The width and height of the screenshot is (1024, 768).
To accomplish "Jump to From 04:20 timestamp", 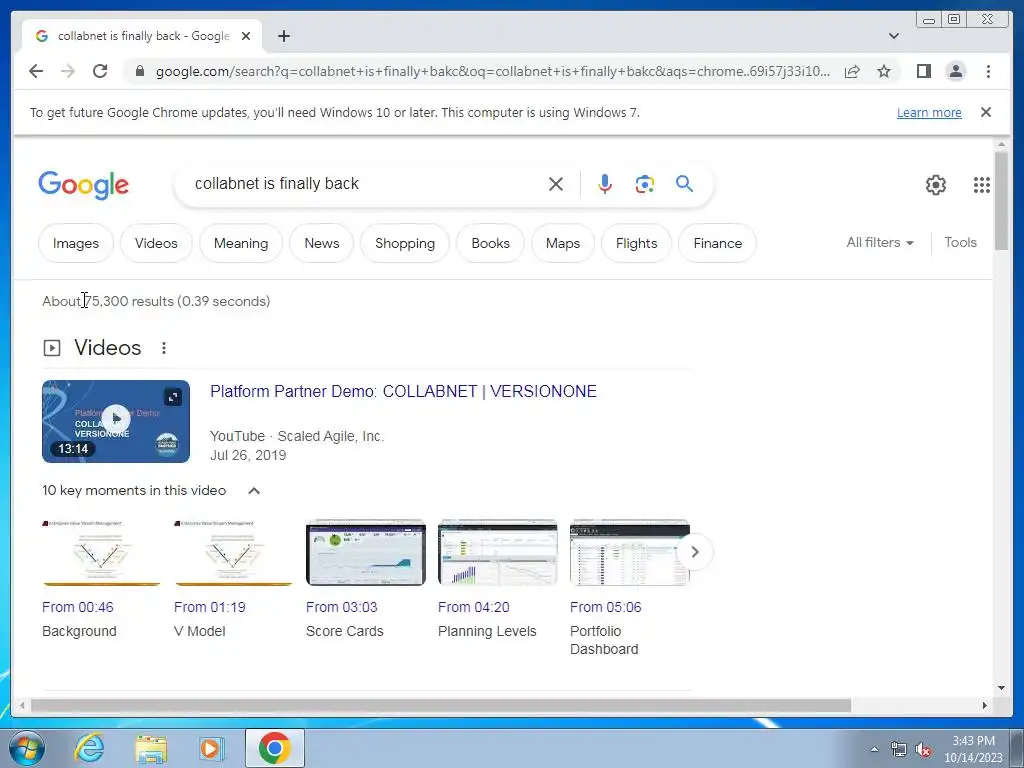I will pyautogui.click(x=473, y=607).
